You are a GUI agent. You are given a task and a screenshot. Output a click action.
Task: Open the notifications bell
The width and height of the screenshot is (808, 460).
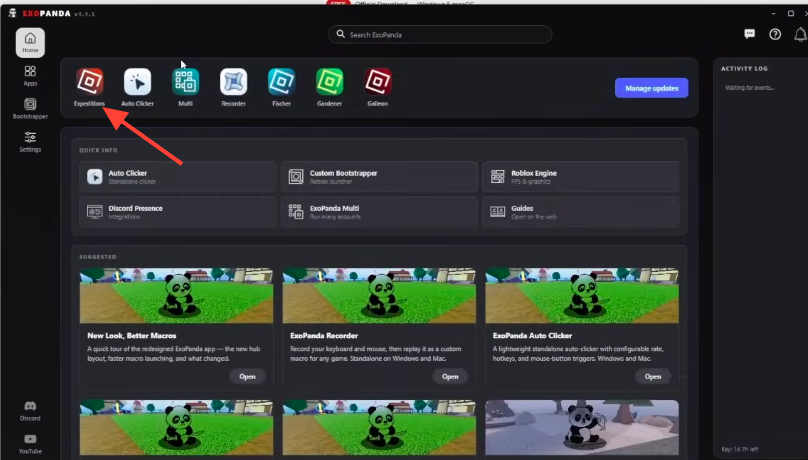[x=800, y=35]
